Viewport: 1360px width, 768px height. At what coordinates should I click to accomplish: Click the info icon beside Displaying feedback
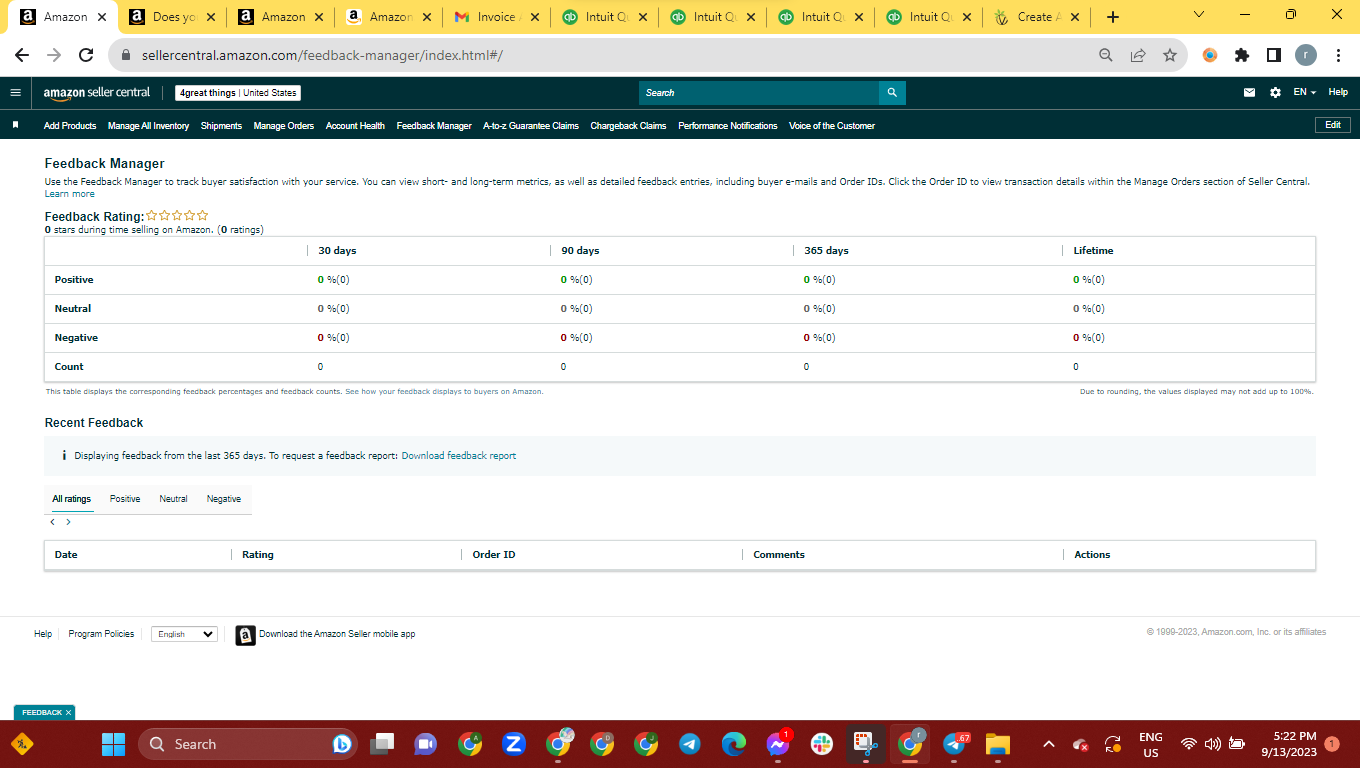click(64, 455)
